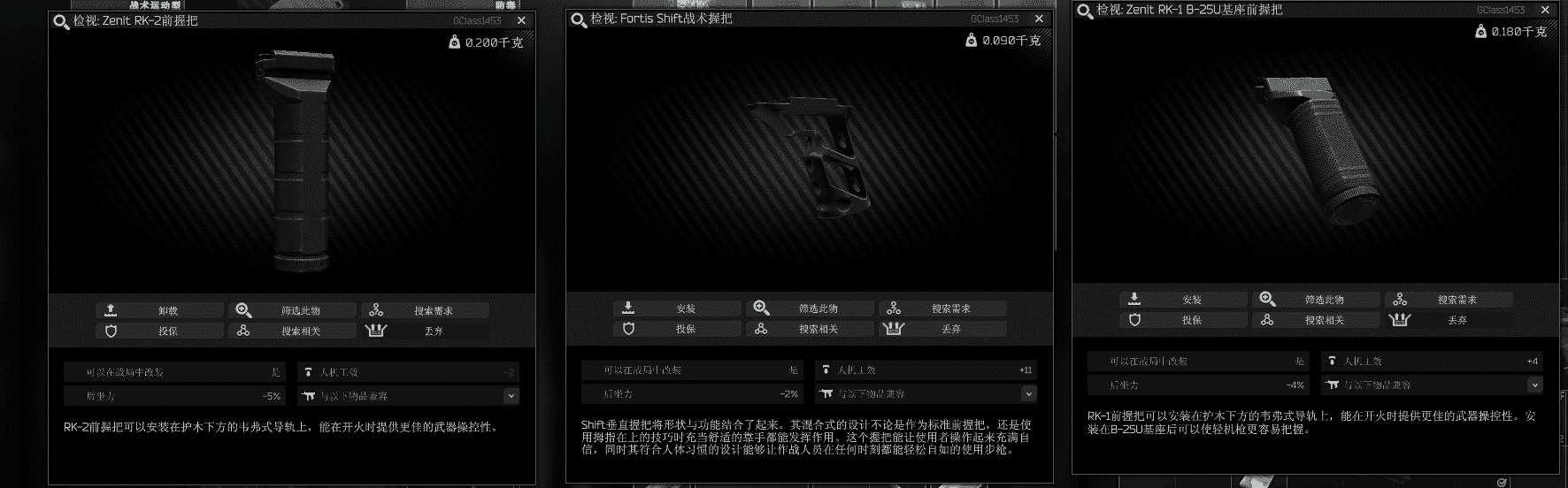Image resolution: width=1568 pixels, height=488 pixels.
Task: Click GClass1453 label in RK-1 B-25U window
Action: (x=1501, y=10)
